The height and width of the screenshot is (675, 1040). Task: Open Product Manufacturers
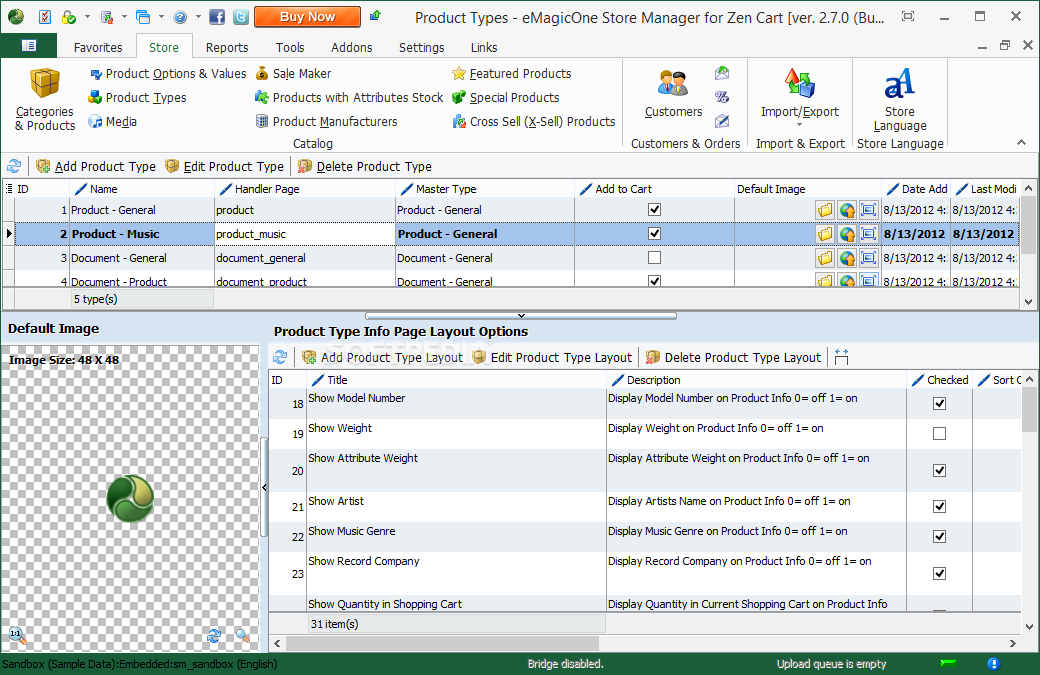coord(326,121)
